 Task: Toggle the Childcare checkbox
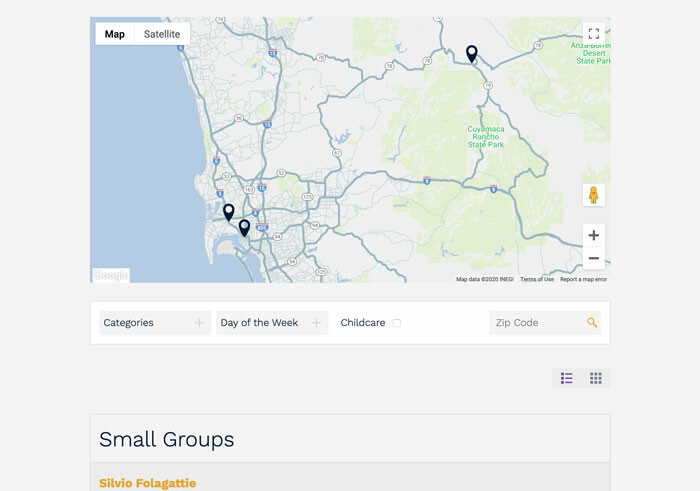(397, 323)
